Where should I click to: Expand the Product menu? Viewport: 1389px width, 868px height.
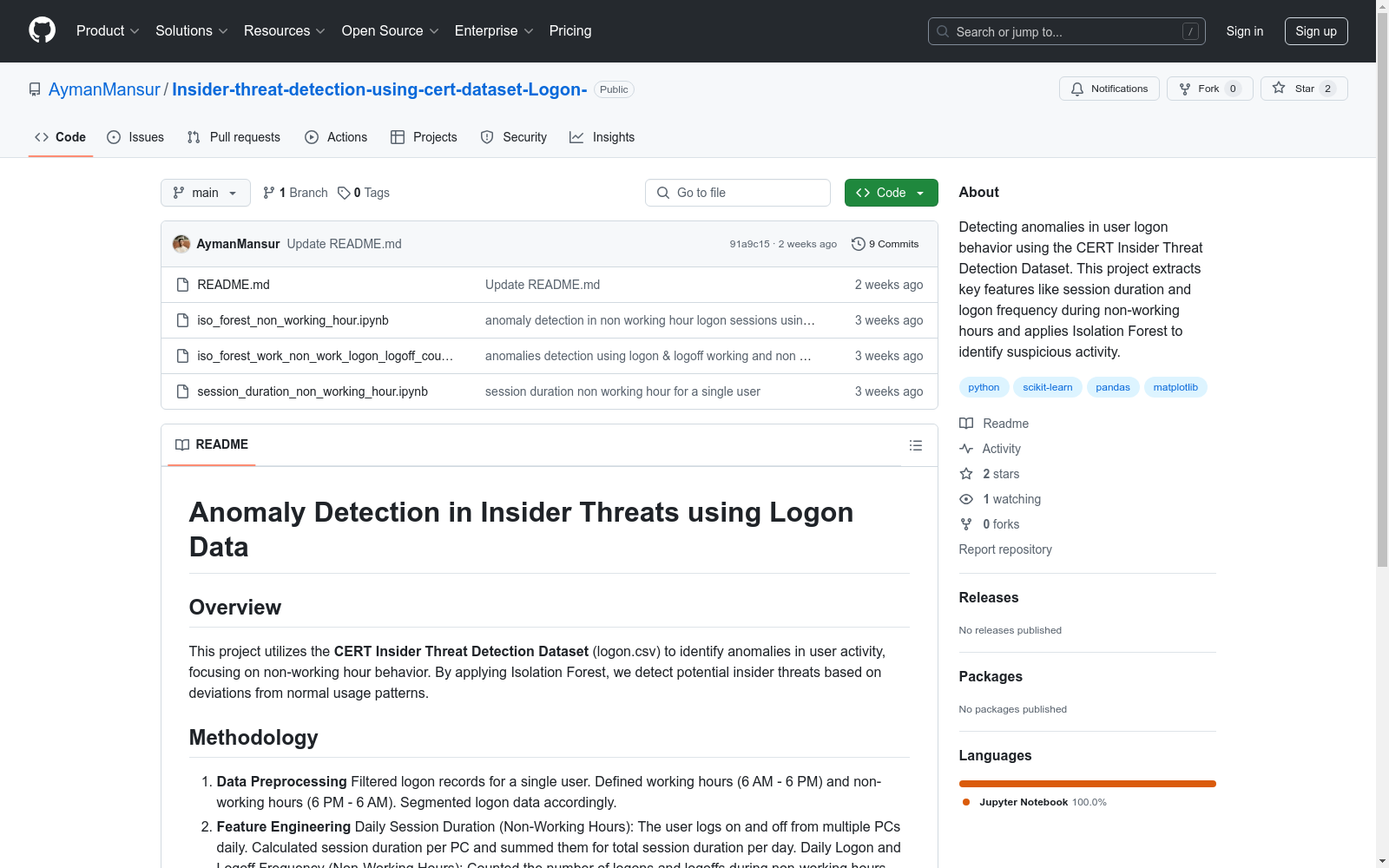(x=108, y=31)
